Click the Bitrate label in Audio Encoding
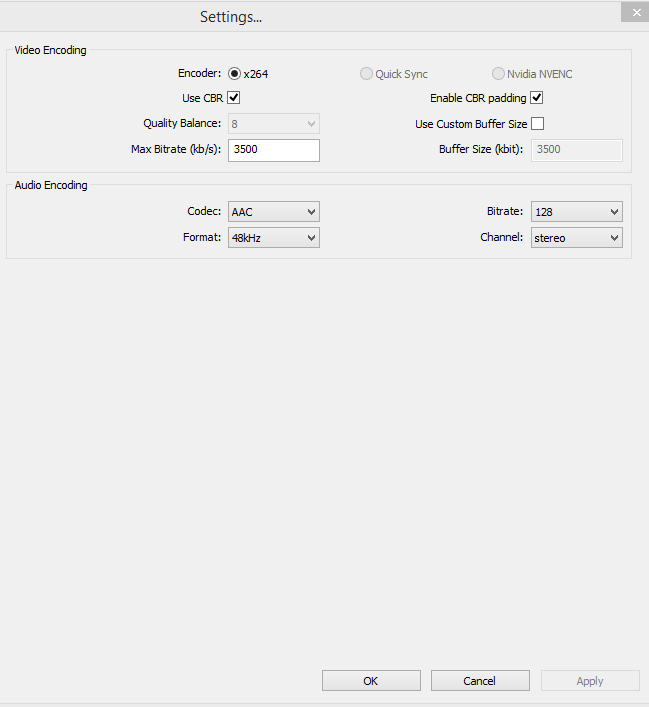The image size is (649, 707). click(505, 211)
